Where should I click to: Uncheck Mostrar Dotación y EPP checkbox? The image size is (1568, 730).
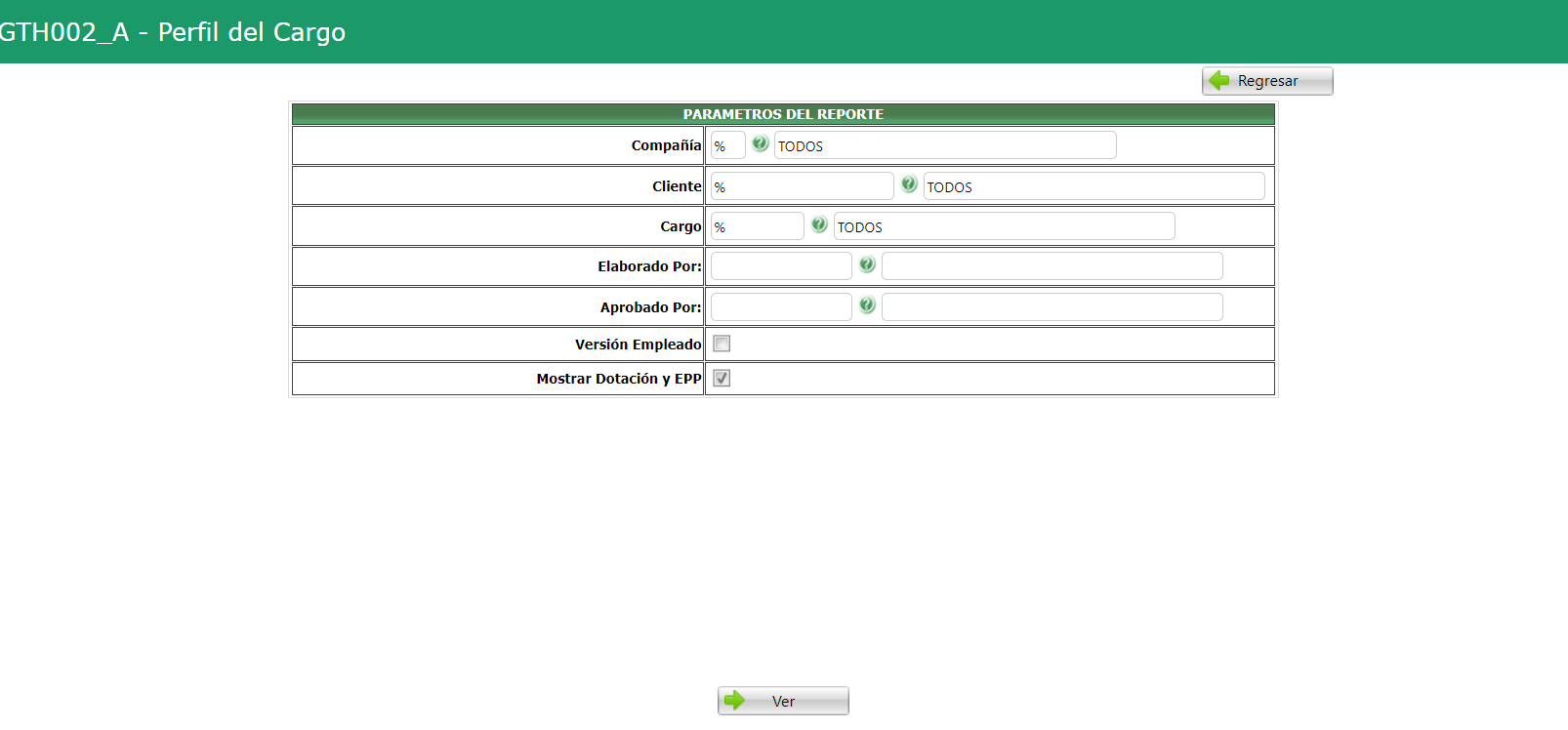[722, 379]
